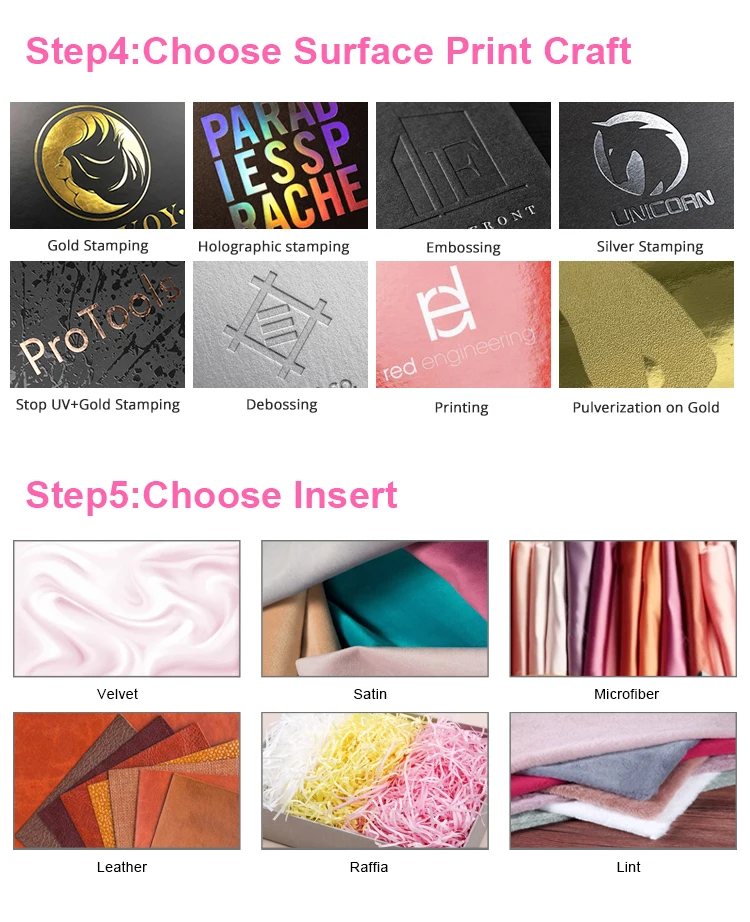Click the Holographic stamping sample image

tap(280, 165)
